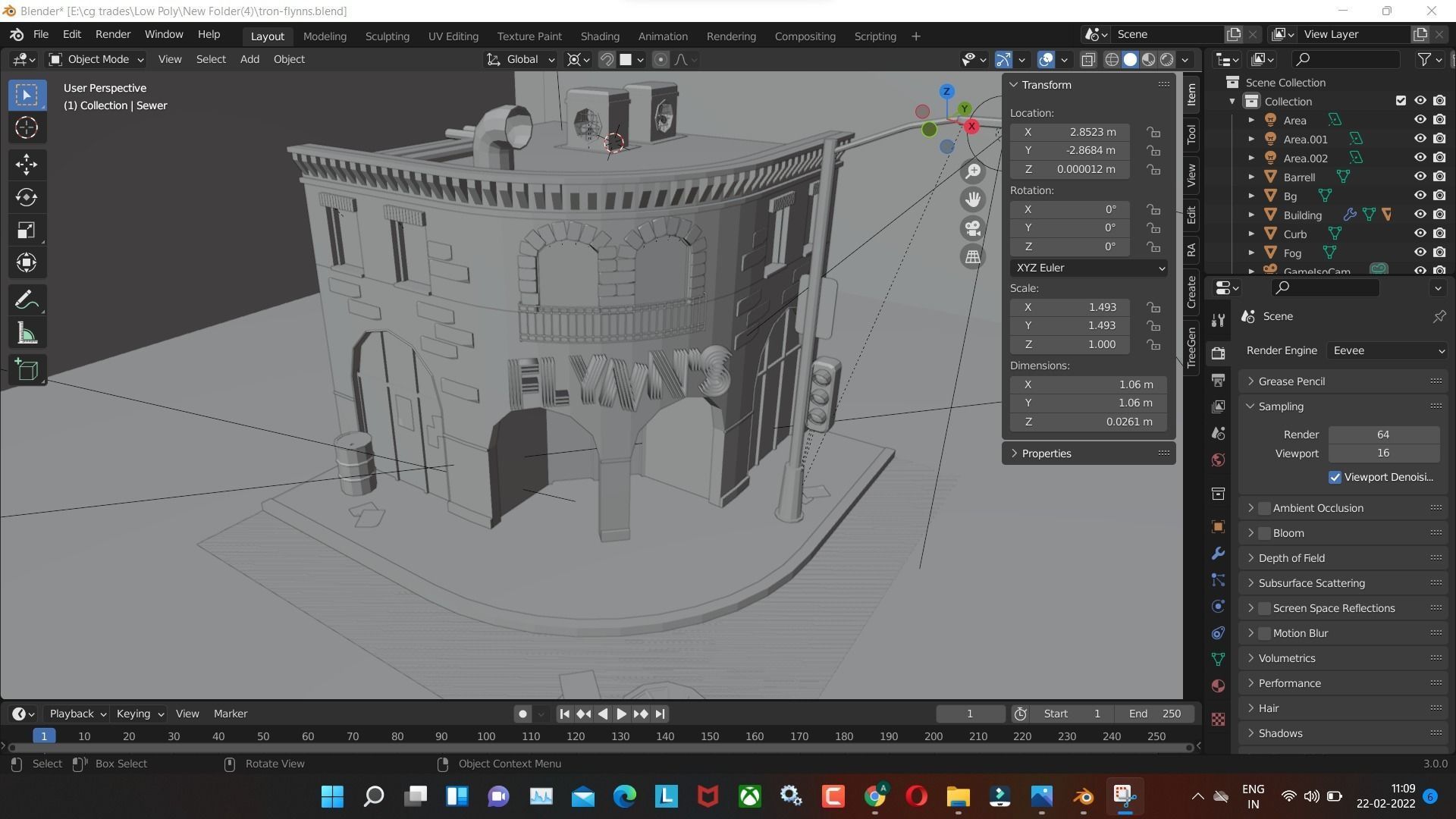Select the Scale tool
The height and width of the screenshot is (819, 1456).
coord(27,230)
